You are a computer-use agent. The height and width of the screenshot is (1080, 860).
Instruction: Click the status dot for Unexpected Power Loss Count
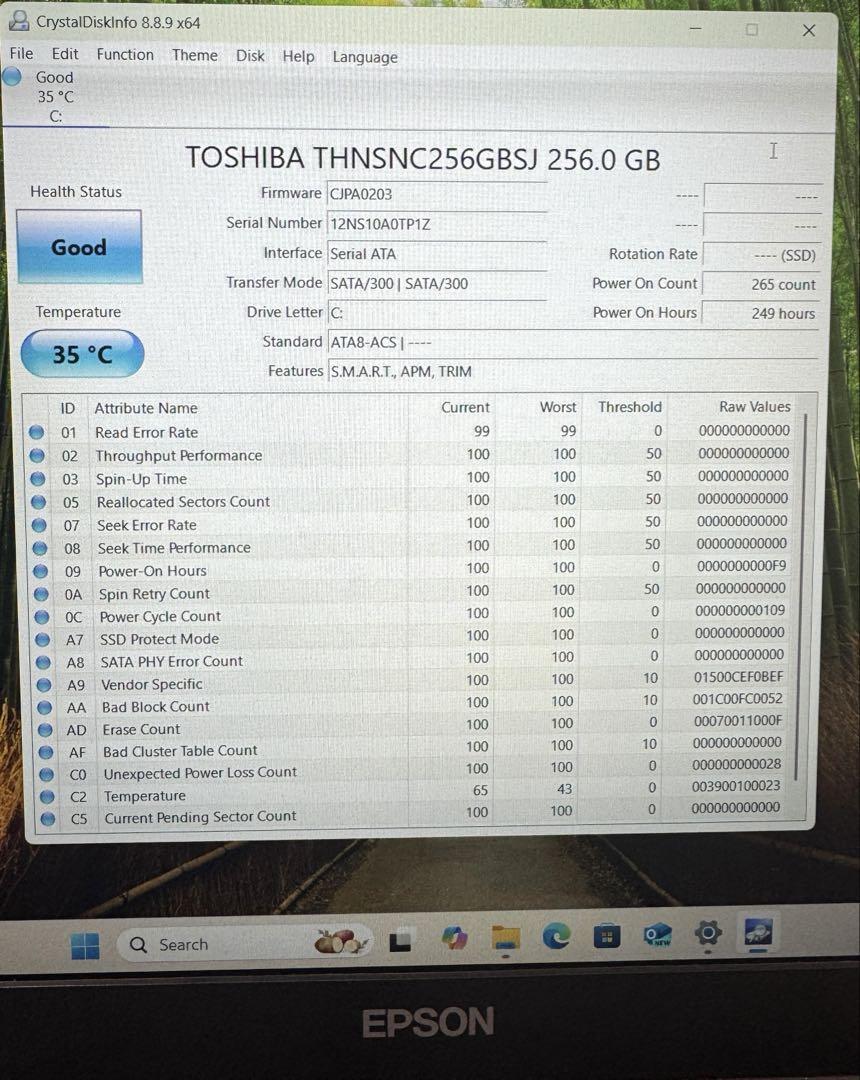coord(47,774)
